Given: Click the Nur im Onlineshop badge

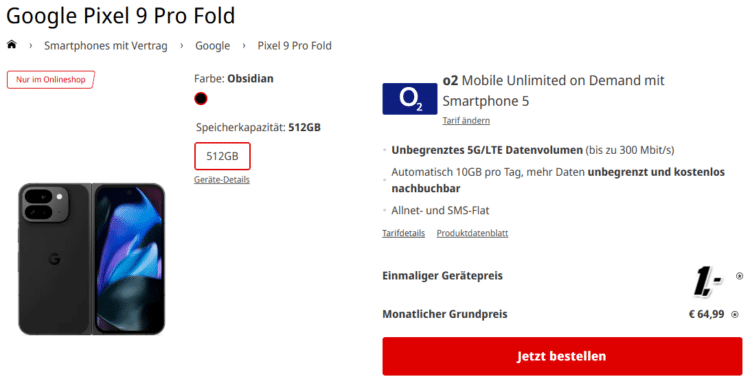Looking at the screenshot, I should point(51,79).
